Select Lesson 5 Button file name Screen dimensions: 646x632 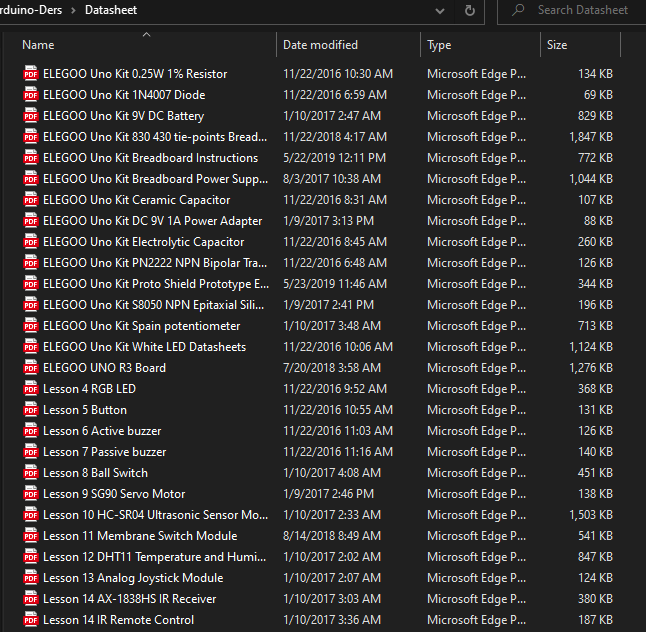pyautogui.click(x=85, y=410)
